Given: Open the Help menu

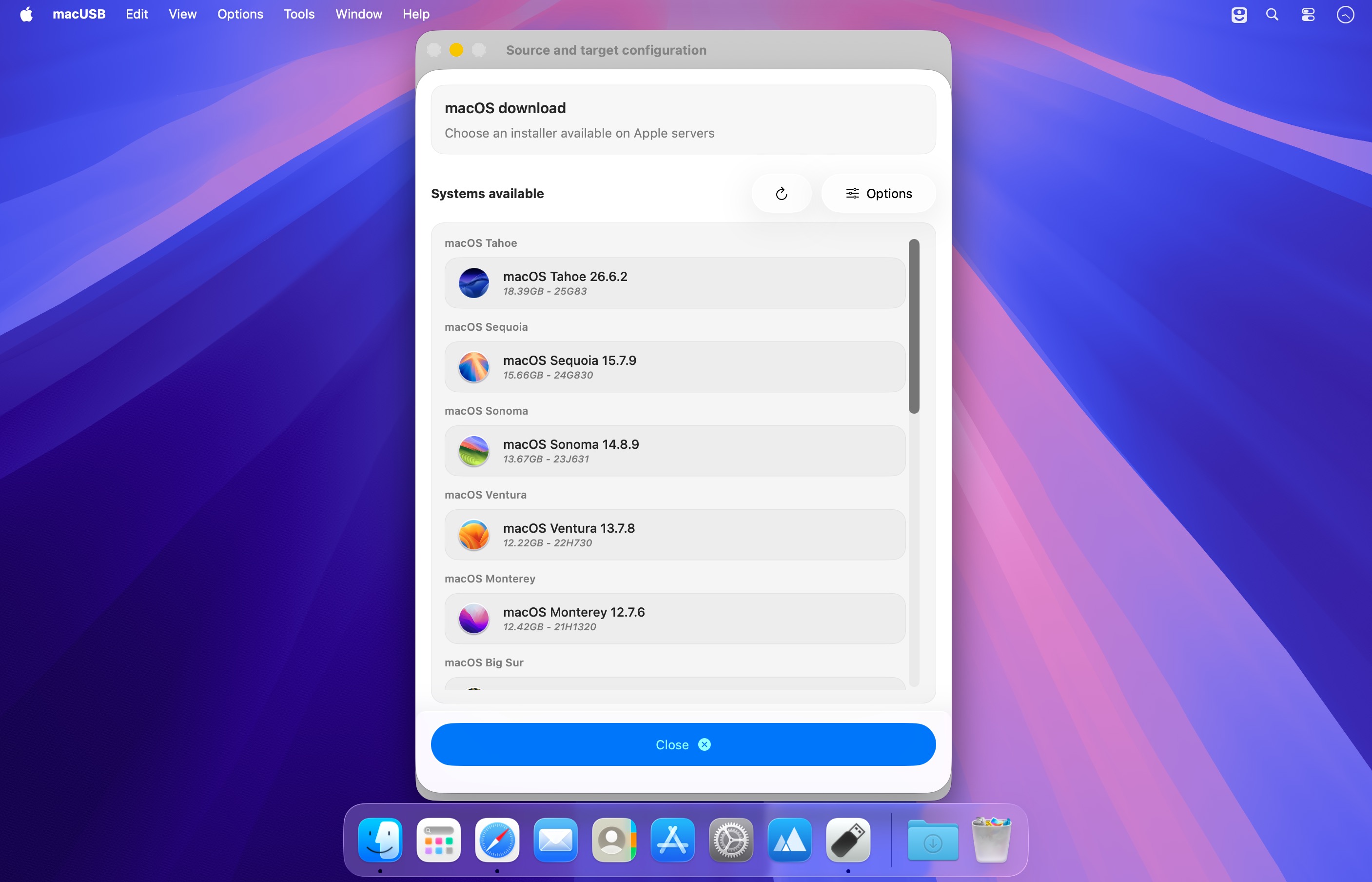Looking at the screenshot, I should 416,14.
